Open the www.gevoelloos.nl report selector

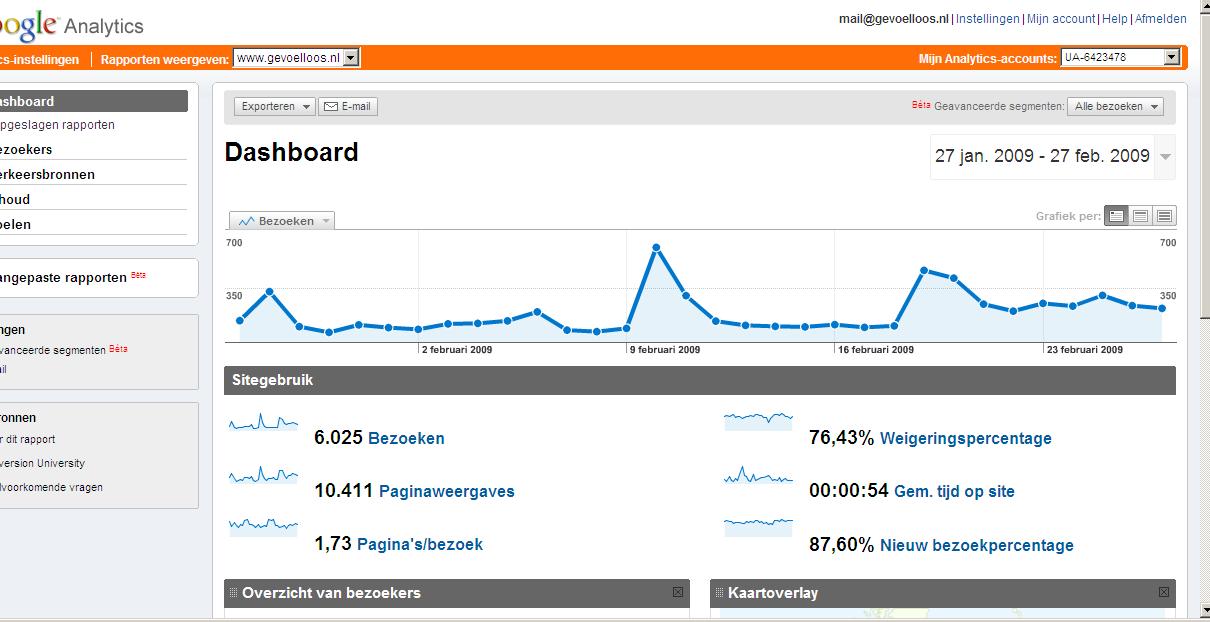(x=296, y=58)
